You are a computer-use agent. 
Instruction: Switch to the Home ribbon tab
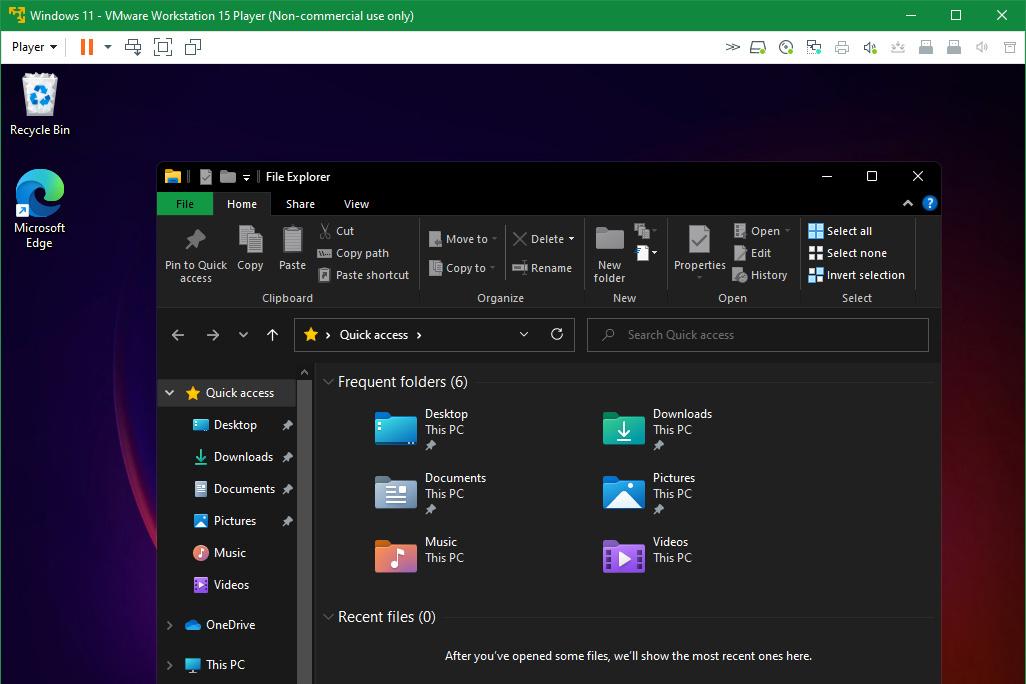coord(241,204)
